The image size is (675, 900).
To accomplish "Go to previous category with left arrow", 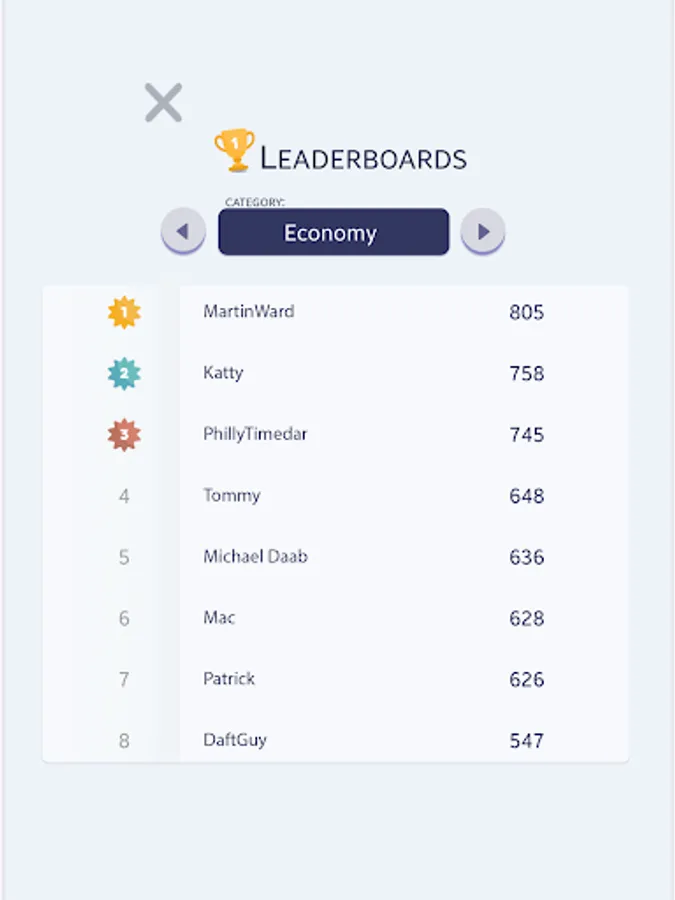I will point(183,231).
